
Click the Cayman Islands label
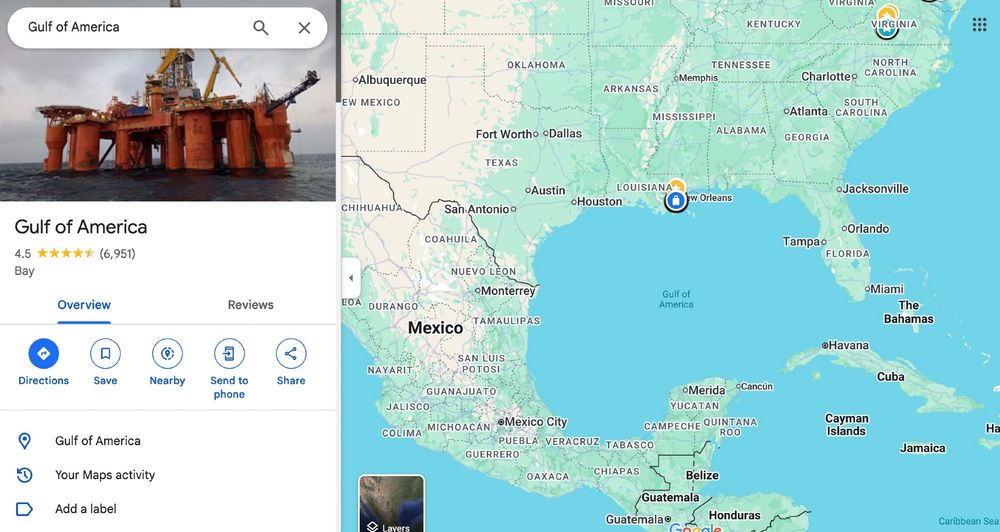[x=847, y=425]
